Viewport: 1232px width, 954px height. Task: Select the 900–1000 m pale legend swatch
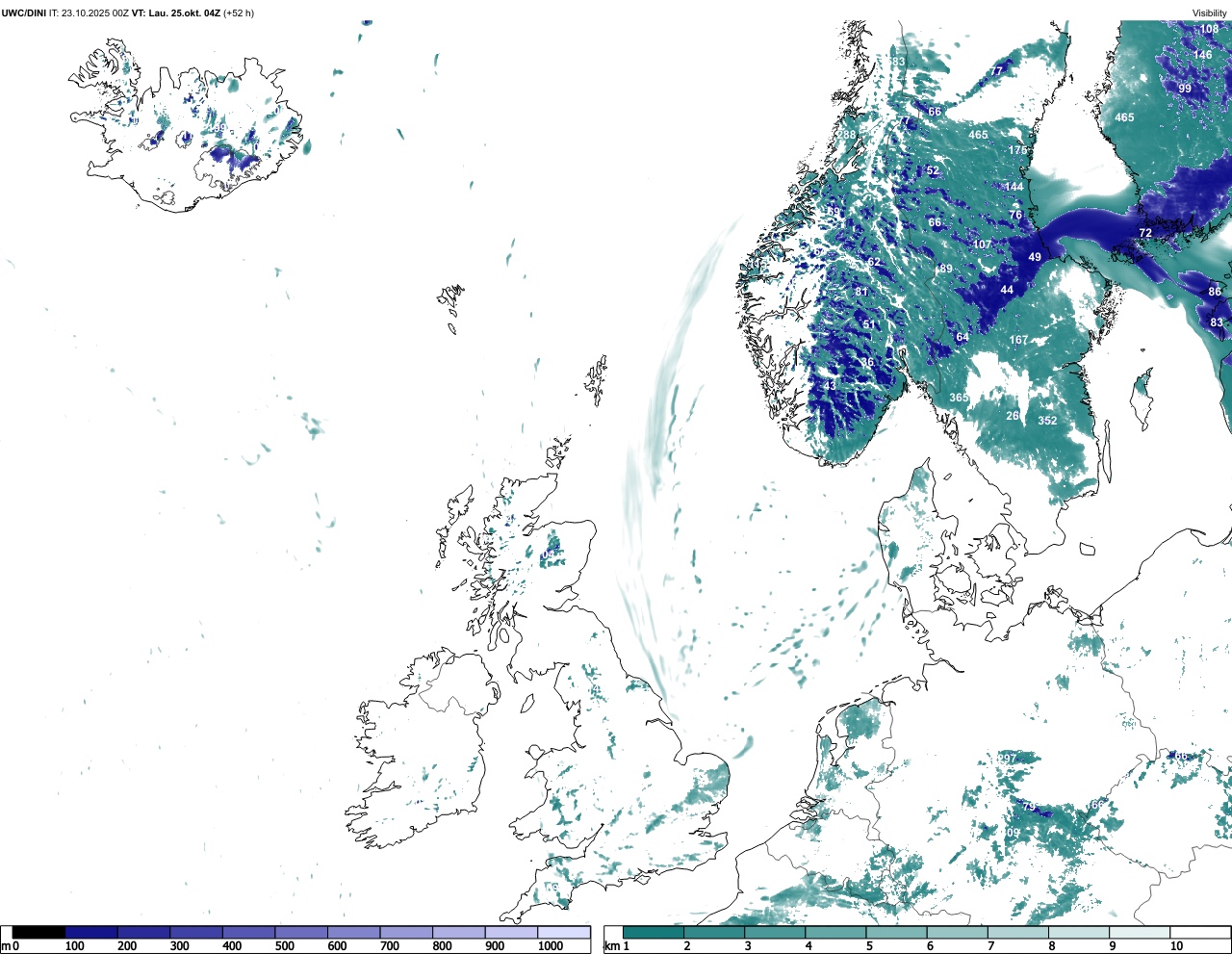click(511, 932)
